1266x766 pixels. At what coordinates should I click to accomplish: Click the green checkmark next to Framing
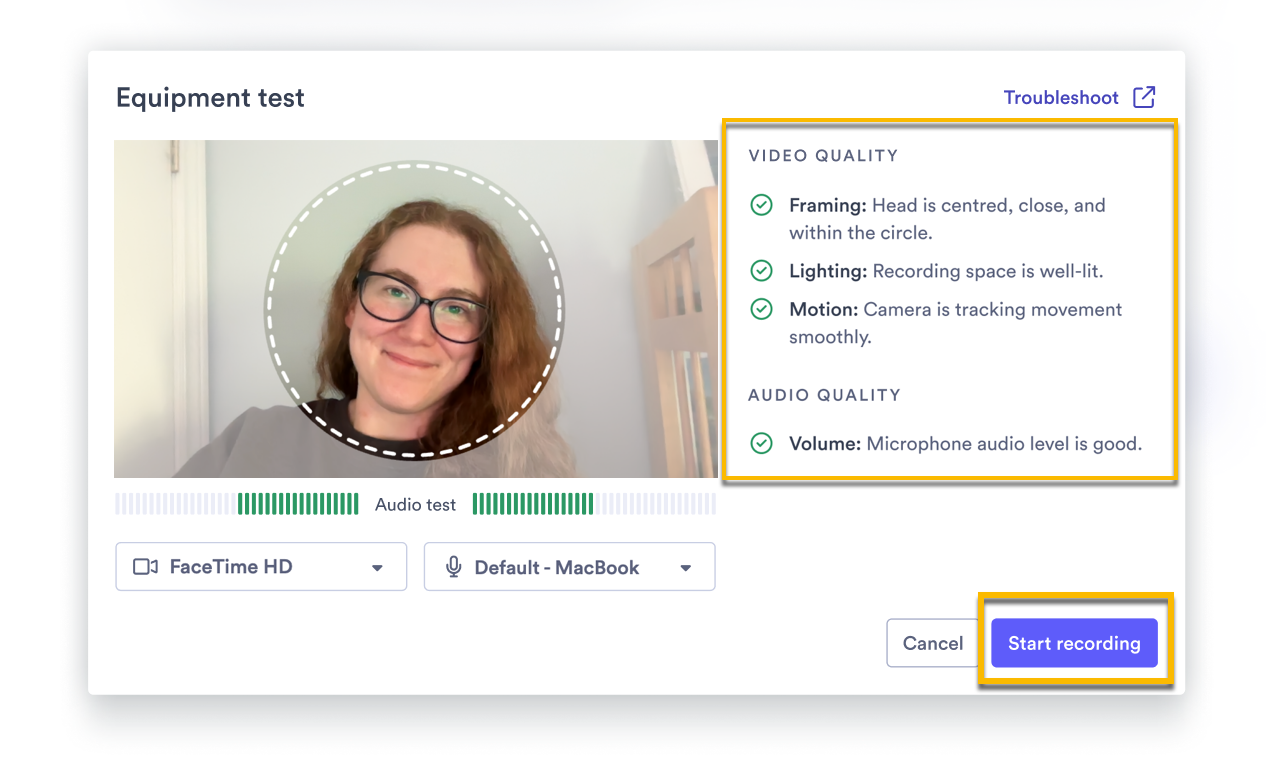[x=761, y=205]
